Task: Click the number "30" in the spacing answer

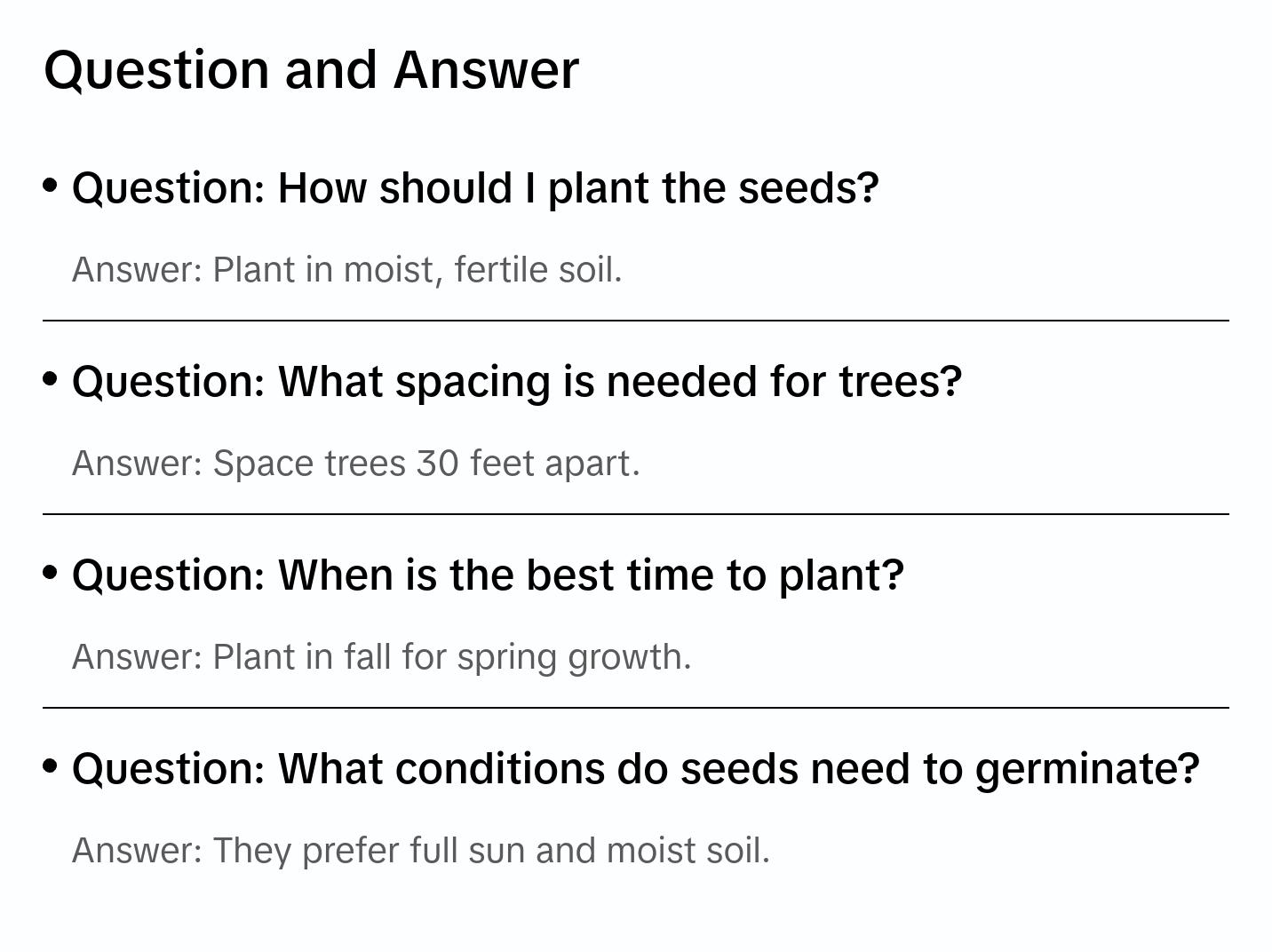Action: coord(437,464)
